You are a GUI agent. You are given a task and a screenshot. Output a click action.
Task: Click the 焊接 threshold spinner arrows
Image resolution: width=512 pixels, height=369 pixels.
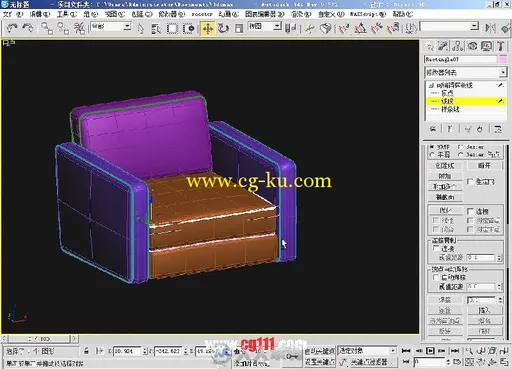click(x=500, y=300)
